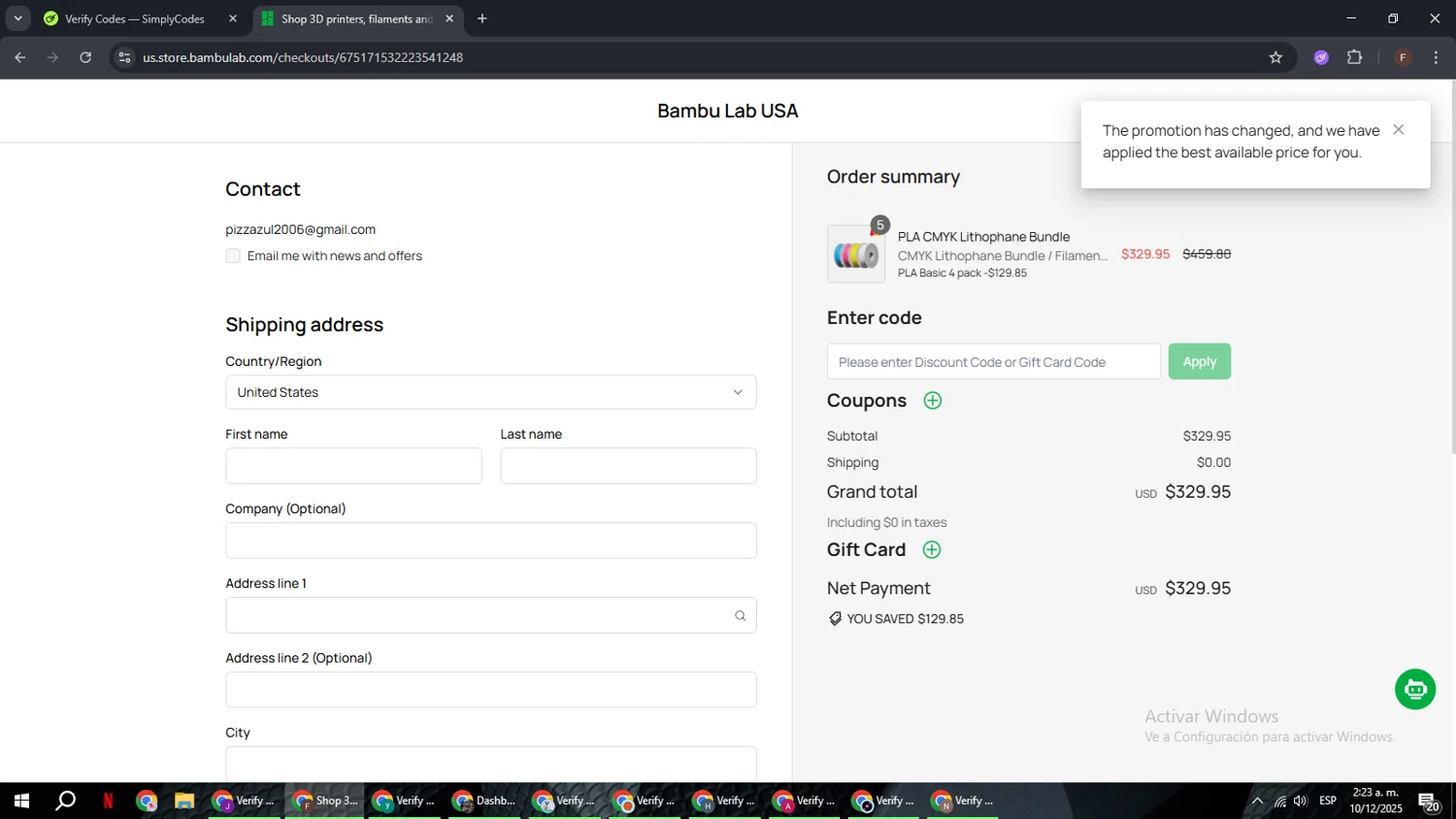The image size is (1456, 819).
Task: Click the vertical page scrollbar
Action: click(1452, 267)
